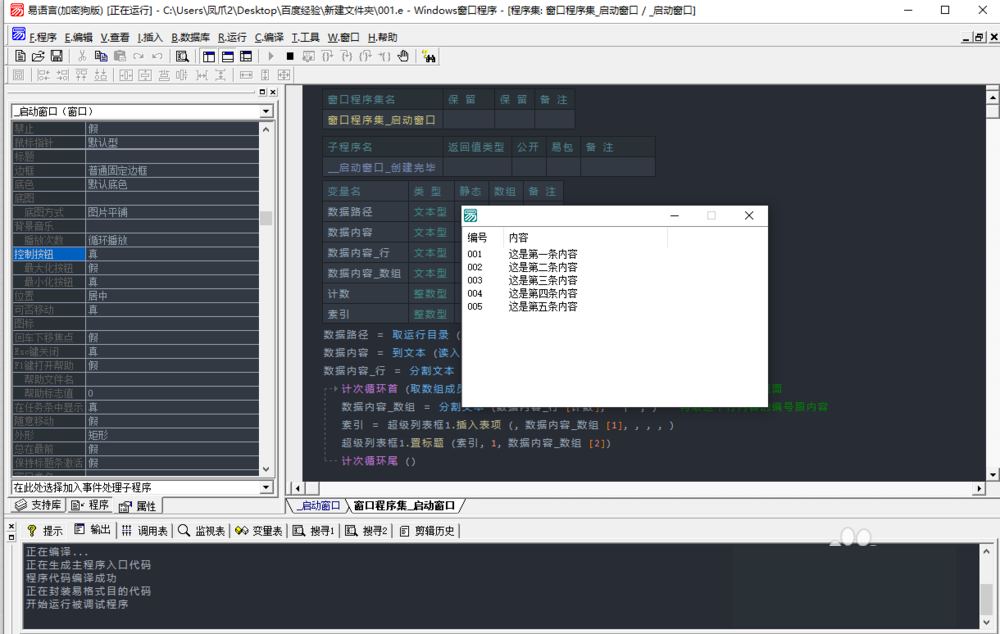Open the I.插入 menu

click(150, 38)
